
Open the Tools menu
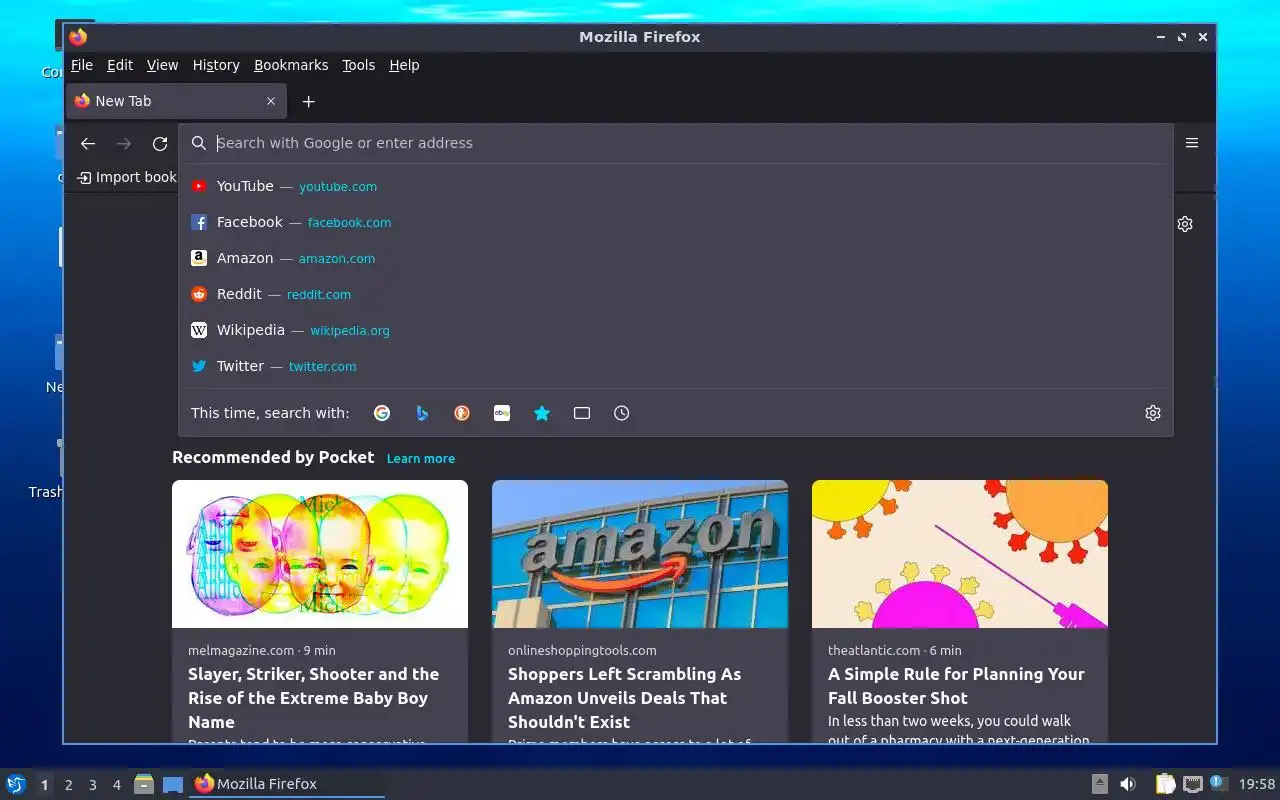tap(358, 65)
